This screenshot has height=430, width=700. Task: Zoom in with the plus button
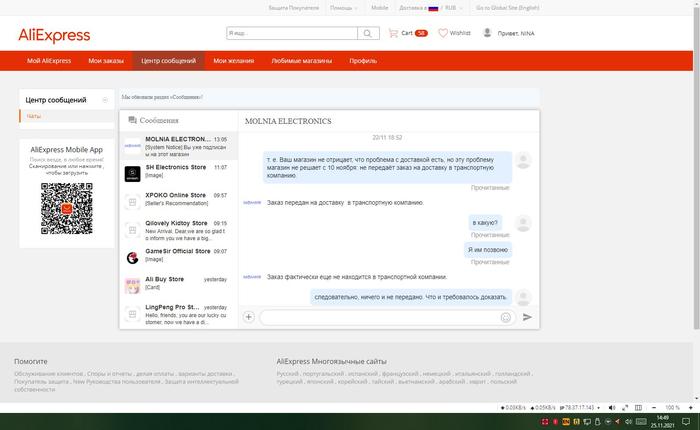[691, 408]
